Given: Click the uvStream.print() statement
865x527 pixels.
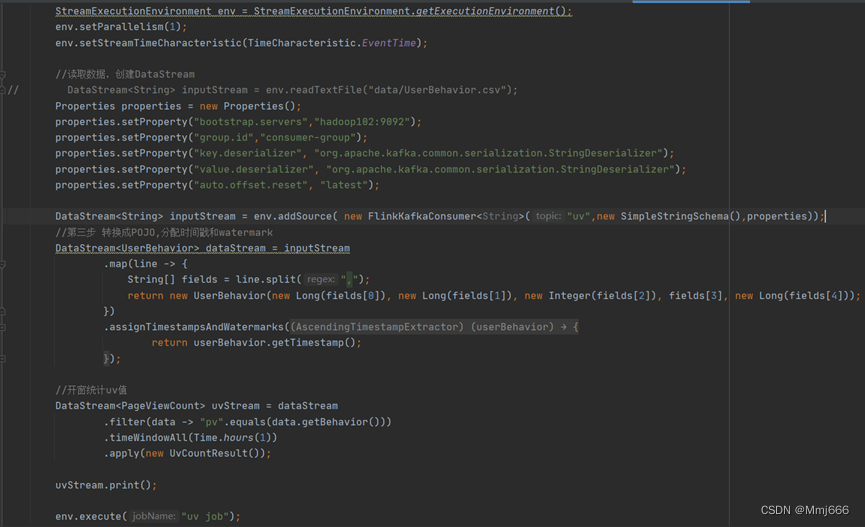Looking at the screenshot, I should coord(106,485).
